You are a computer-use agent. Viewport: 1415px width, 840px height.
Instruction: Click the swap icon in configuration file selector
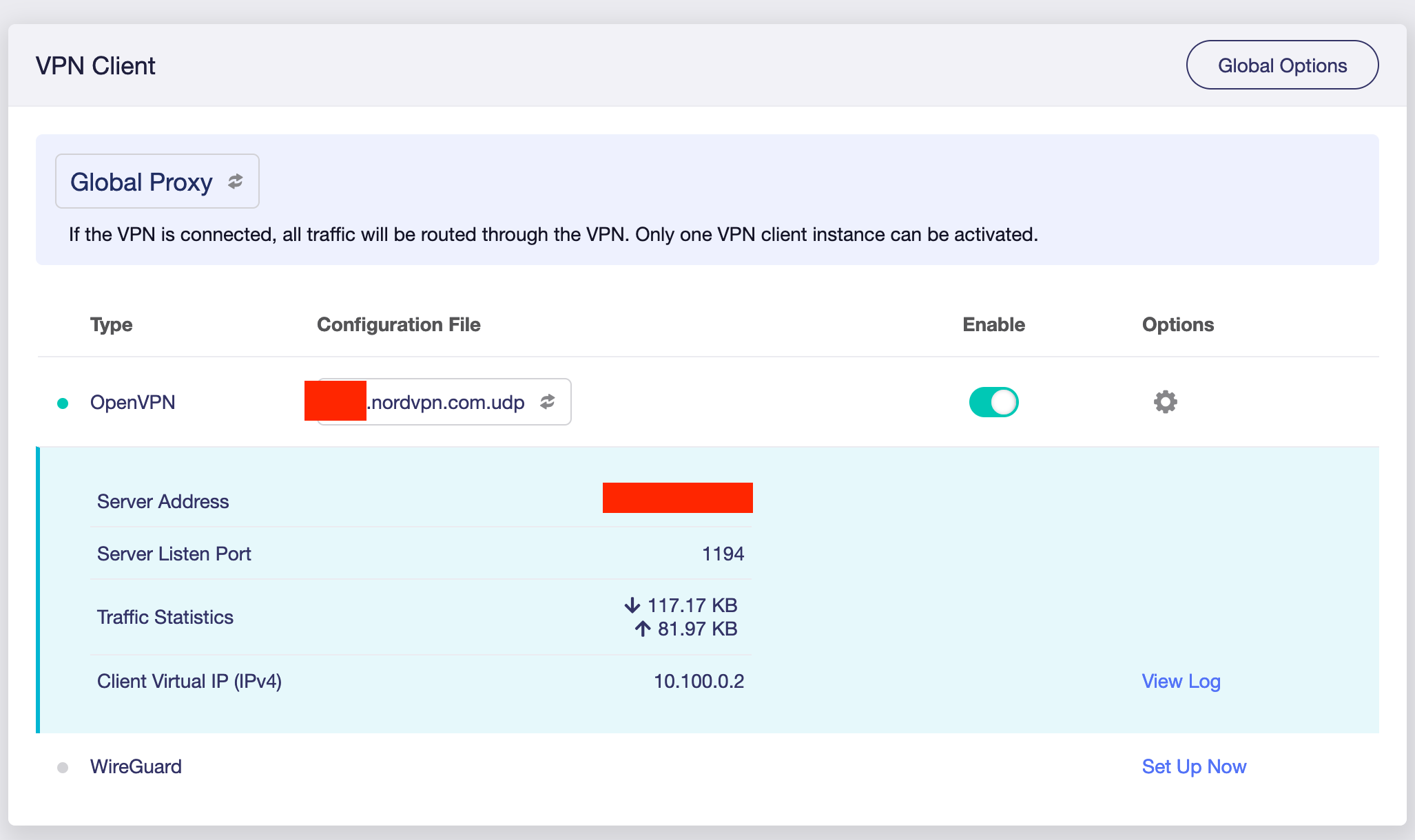548,401
